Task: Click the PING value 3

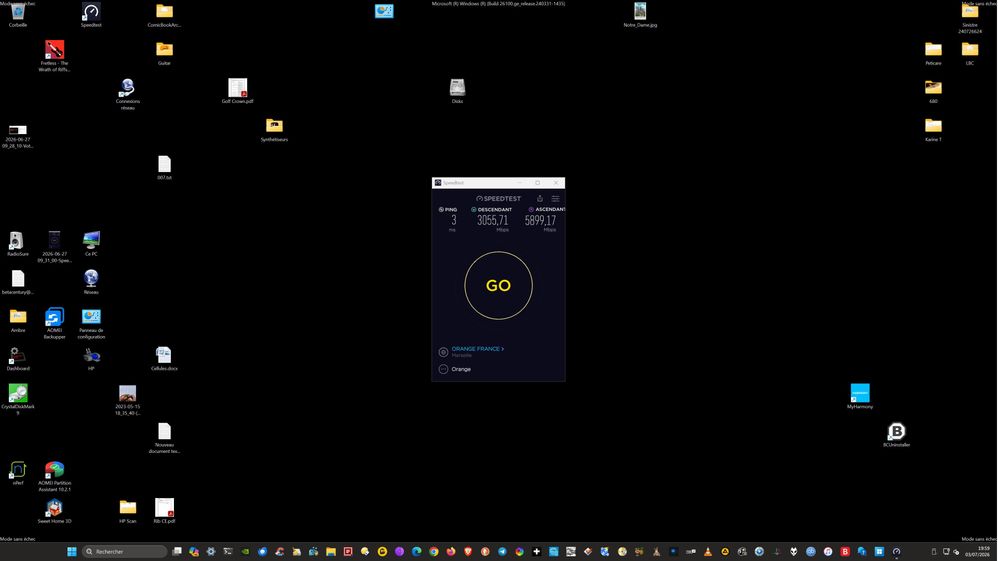Action: click(453, 220)
